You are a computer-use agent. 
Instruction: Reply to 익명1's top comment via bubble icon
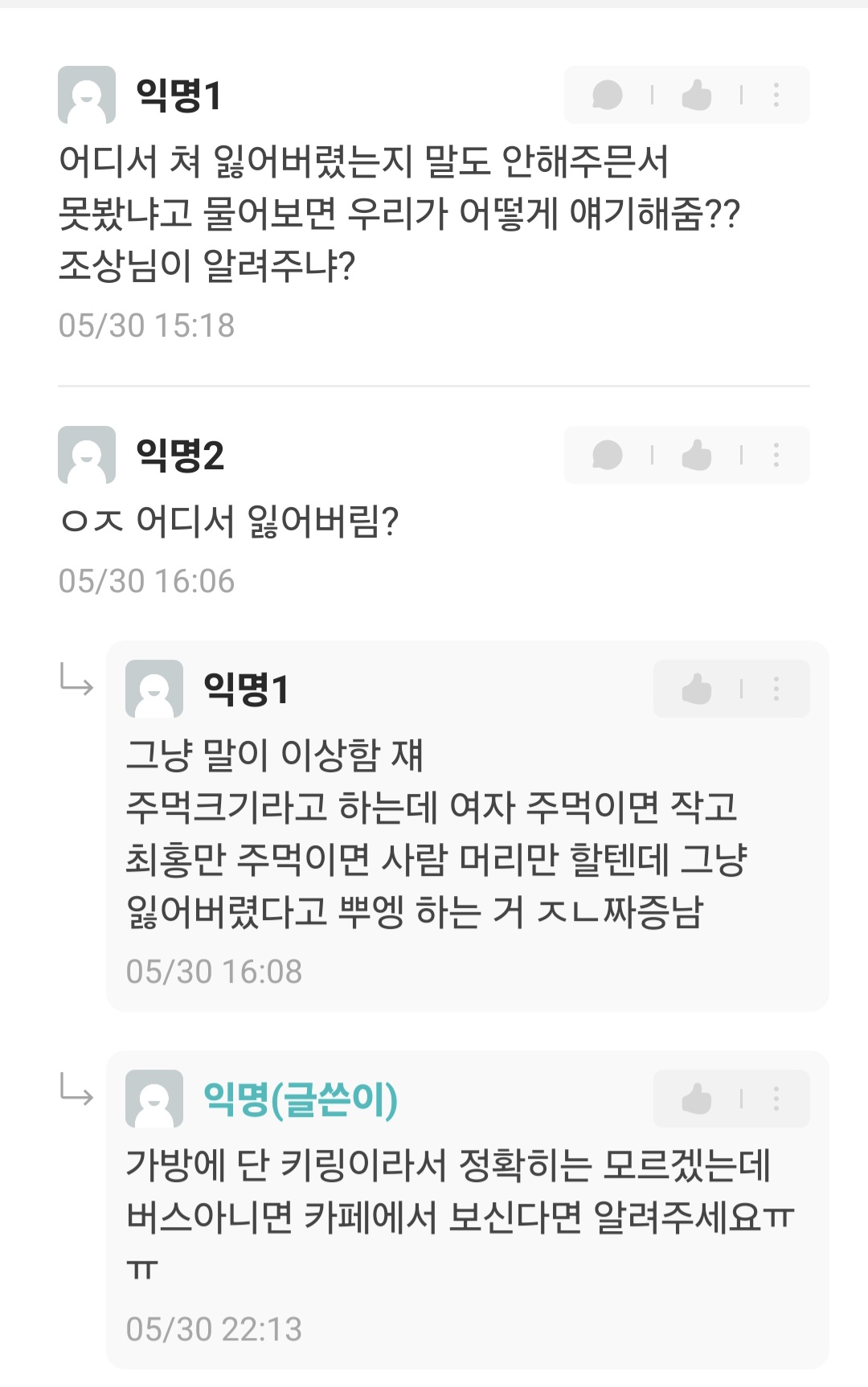point(608,95)
